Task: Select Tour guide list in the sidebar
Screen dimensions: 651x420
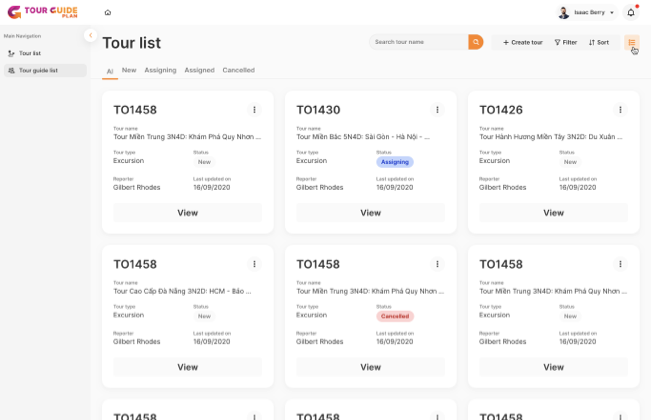Action: coord(45,70)
